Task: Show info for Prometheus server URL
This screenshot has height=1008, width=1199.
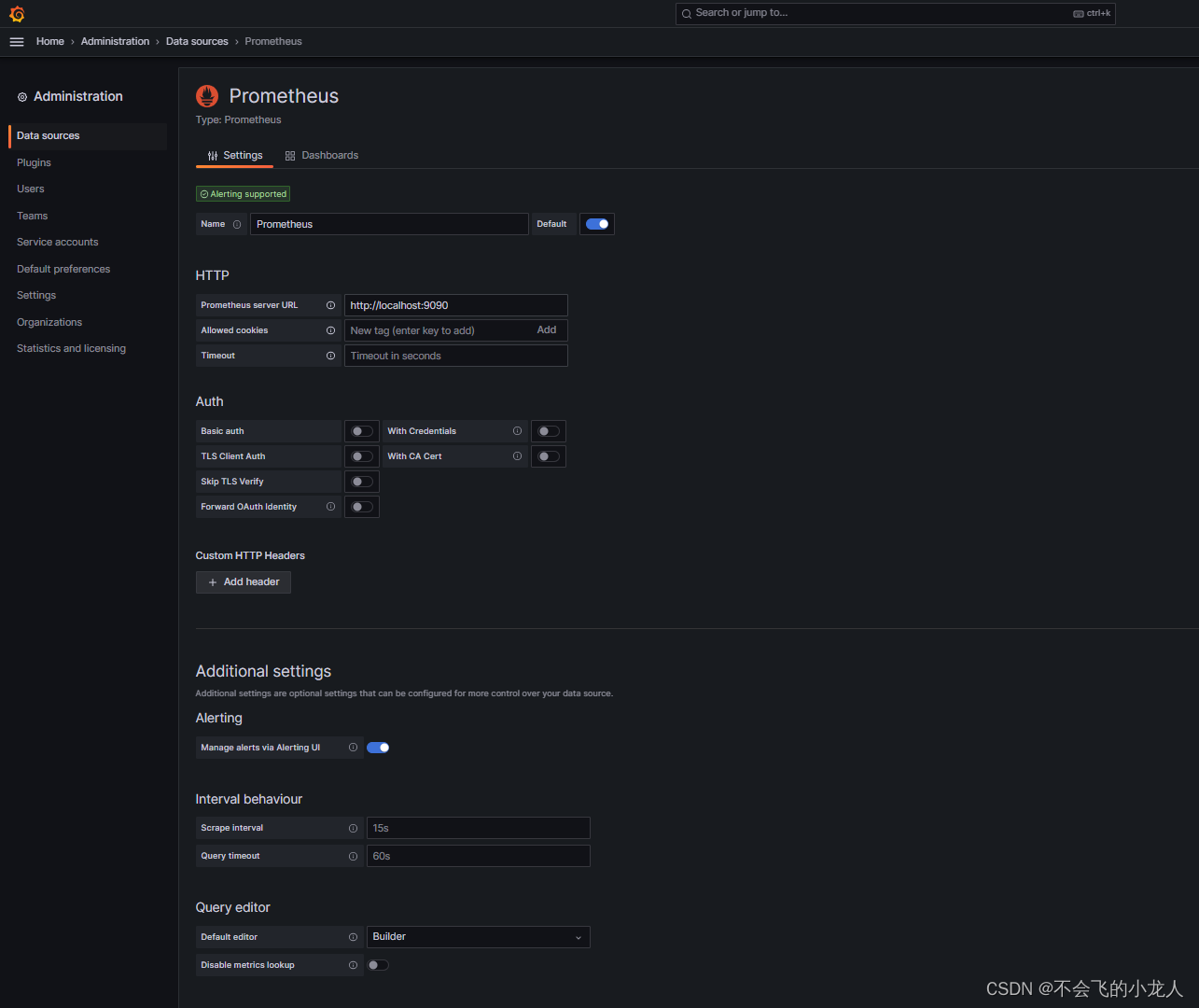Action: click(x=330, y=305)
